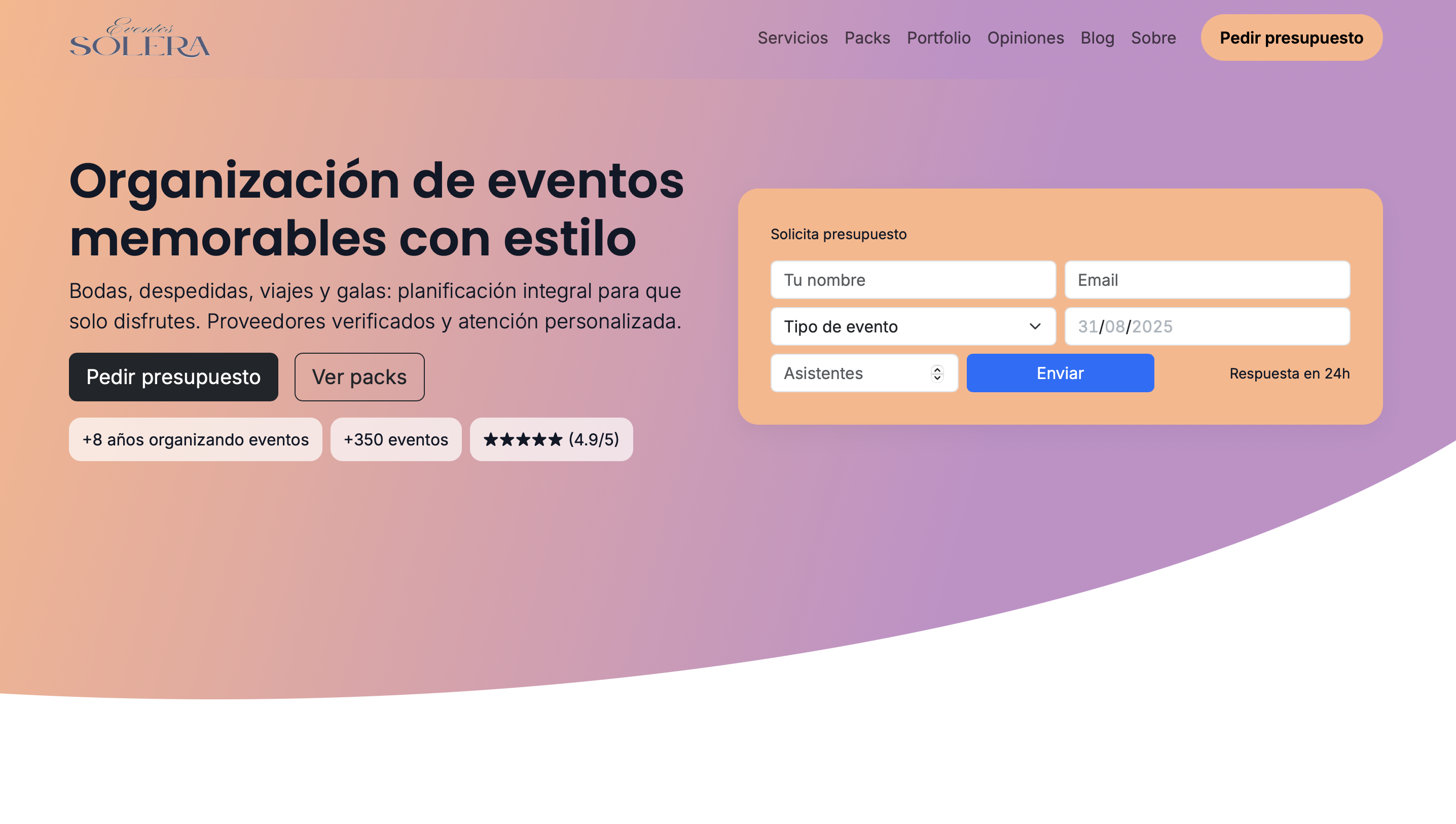
Task: Visit the Sobre page
Action: (1153, 38)
